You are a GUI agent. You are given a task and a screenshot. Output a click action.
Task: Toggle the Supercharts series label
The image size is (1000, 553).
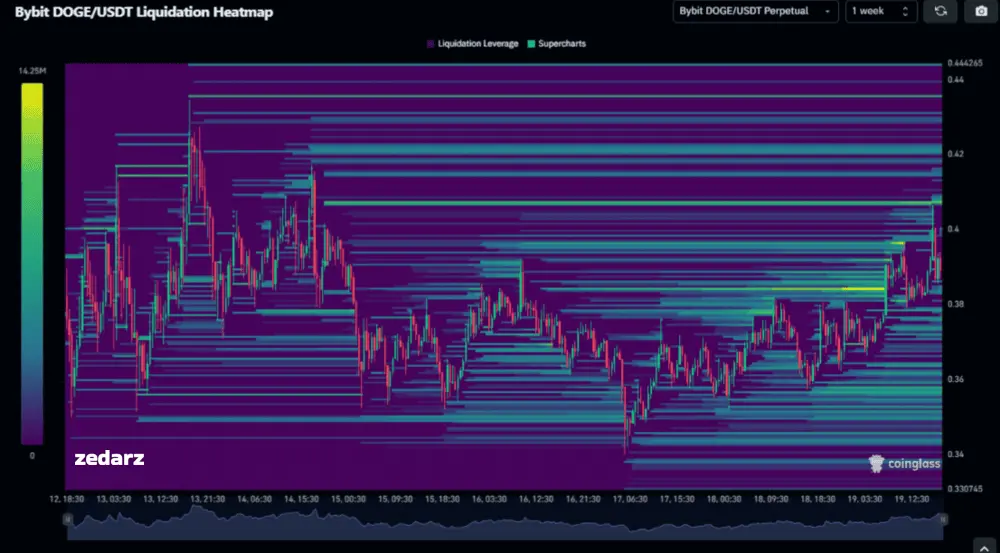(x=562, y=44)
